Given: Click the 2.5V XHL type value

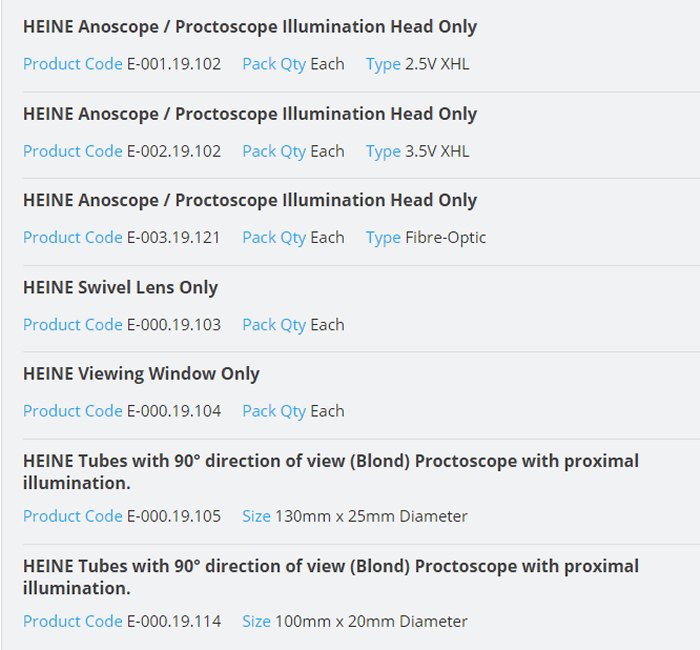Looking at the screenshot, I should [437, 64].
